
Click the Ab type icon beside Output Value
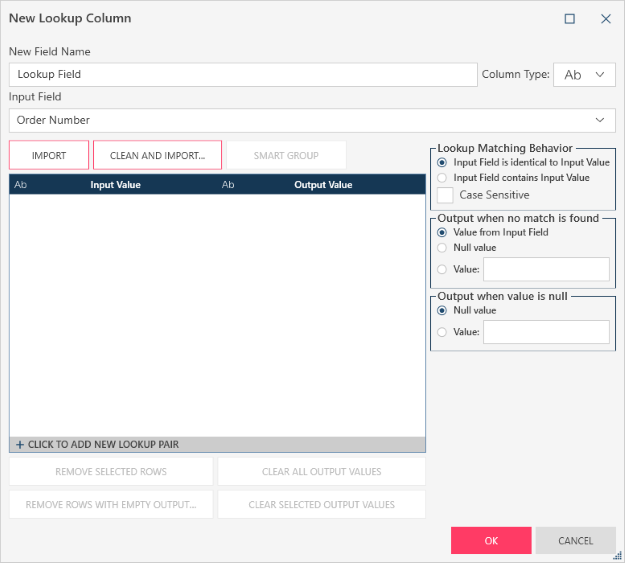pyautogui.click(x=228, y=185)
